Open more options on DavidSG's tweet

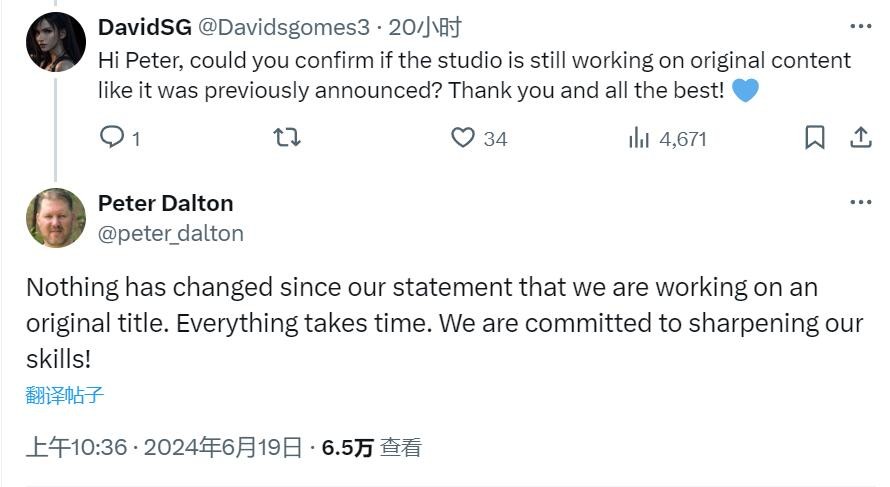coord(860,26)
